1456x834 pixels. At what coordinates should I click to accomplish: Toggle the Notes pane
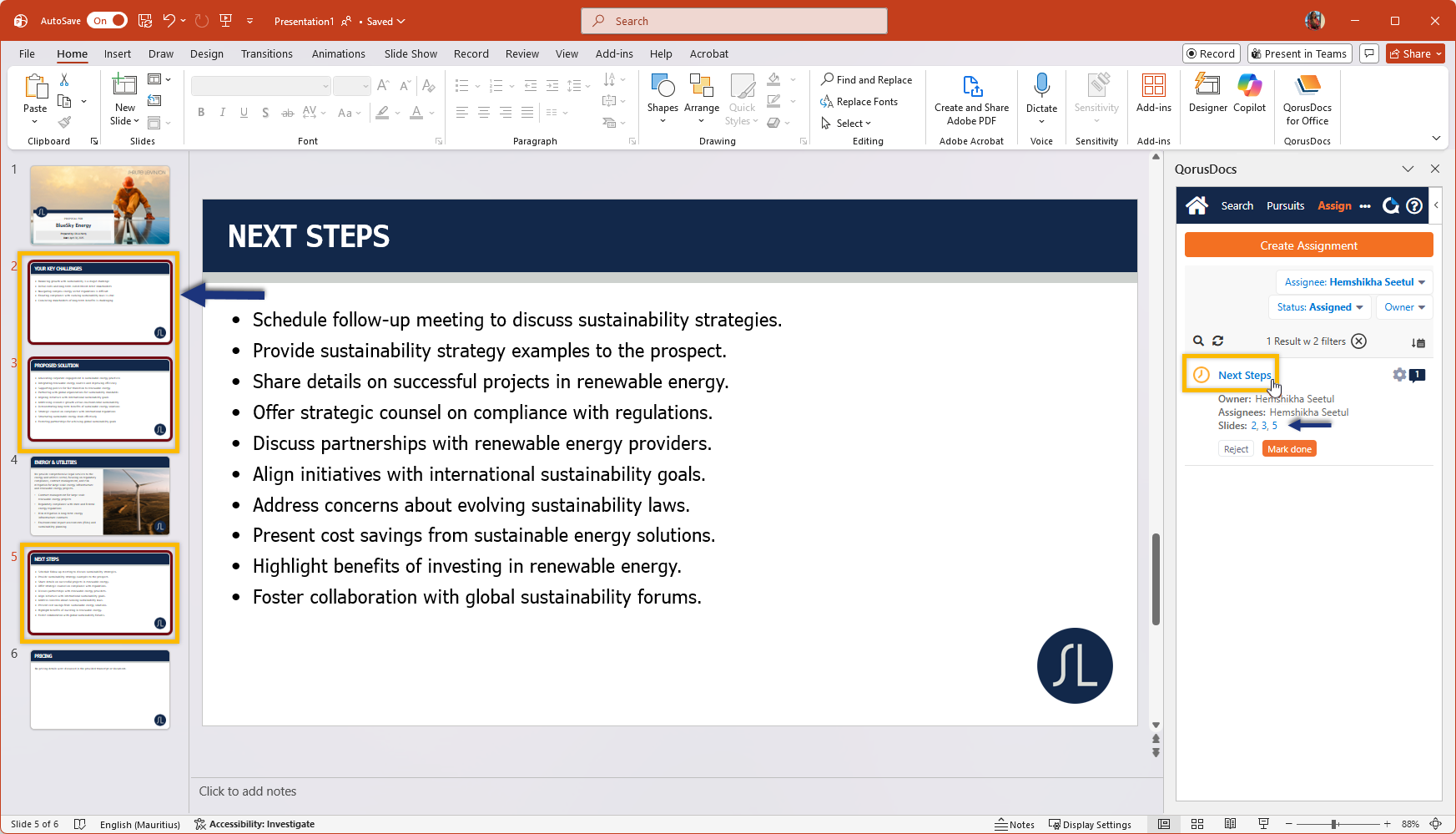(x=1015, y=824)
